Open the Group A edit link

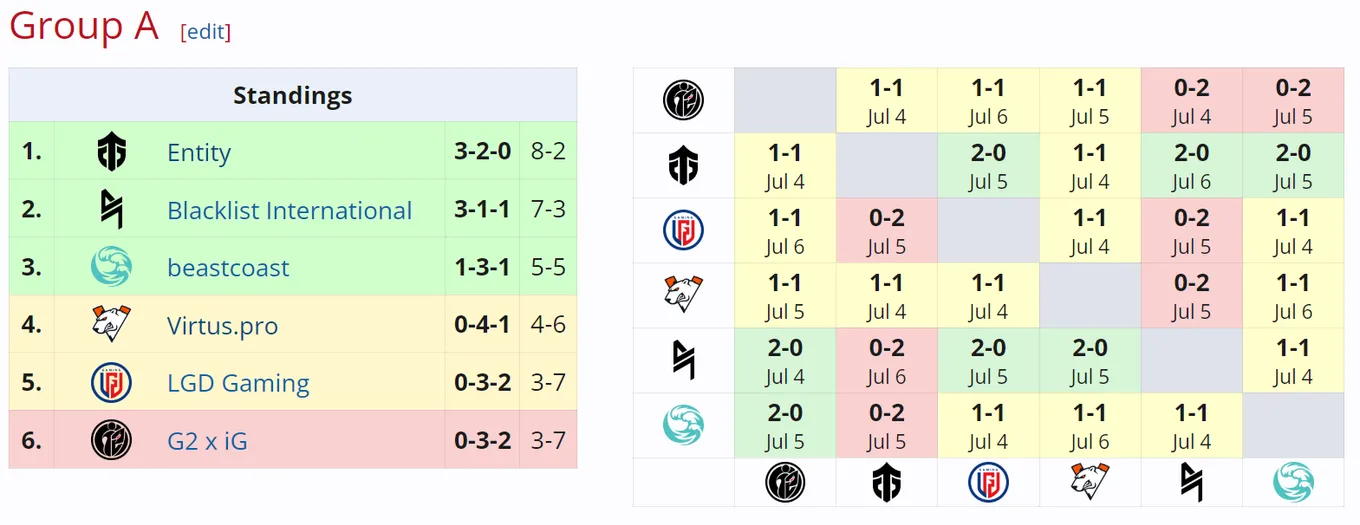point(206,31)
